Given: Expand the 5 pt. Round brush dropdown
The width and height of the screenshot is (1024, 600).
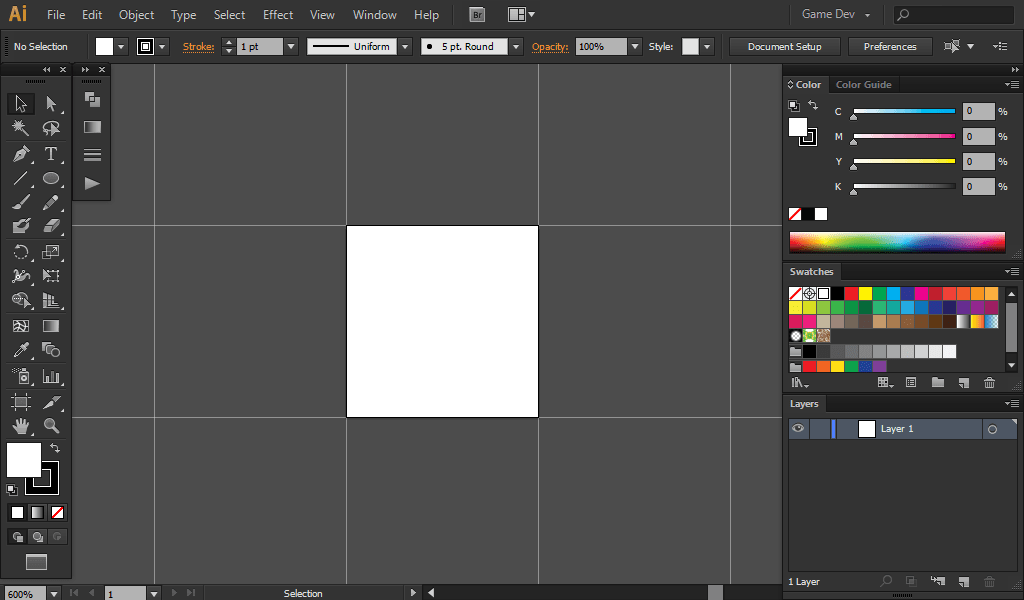Looking at the screenshot, I should [x=514, y=46].
